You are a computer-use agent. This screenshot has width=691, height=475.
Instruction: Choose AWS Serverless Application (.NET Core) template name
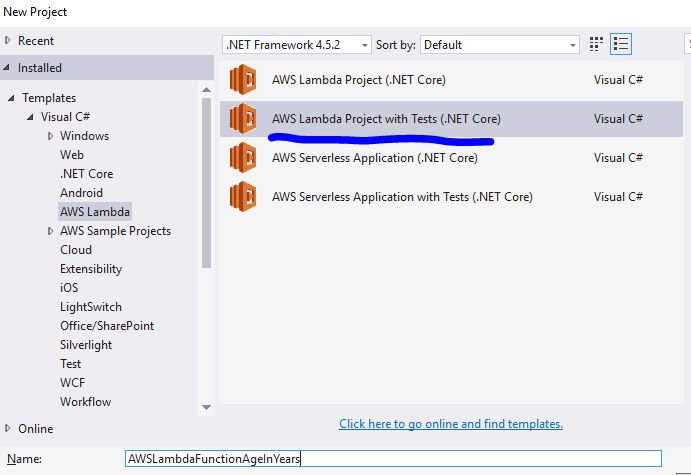375,158
